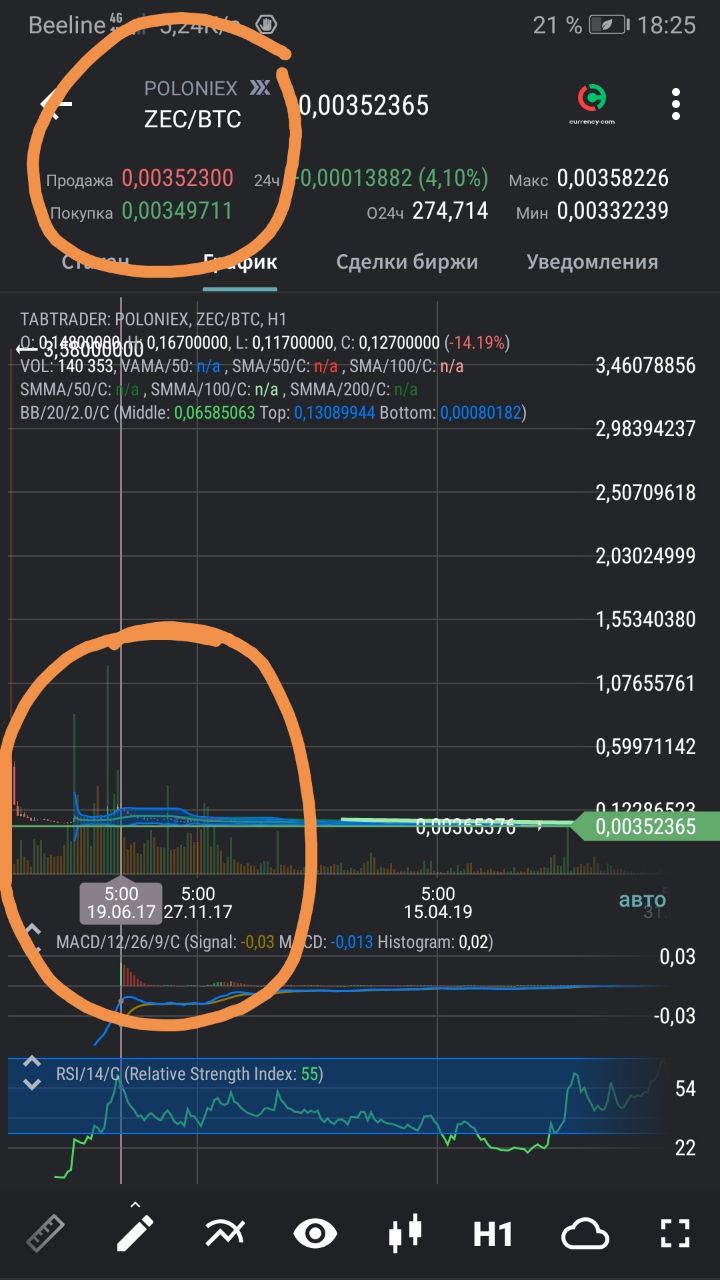Tap the 1,07655761 price axis label
Viewport: 720px width, 1280px height.
click(645, 684)
